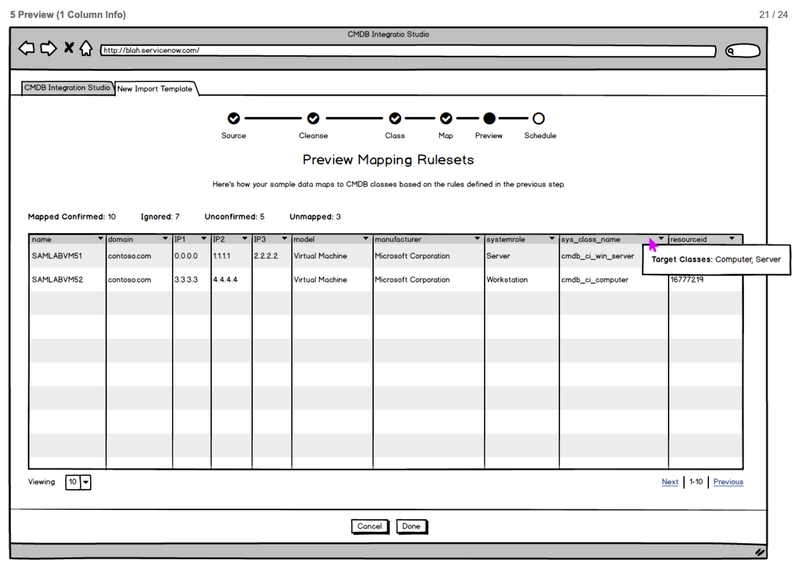Open the IP3 column dropdown arrow

point(285,239)
